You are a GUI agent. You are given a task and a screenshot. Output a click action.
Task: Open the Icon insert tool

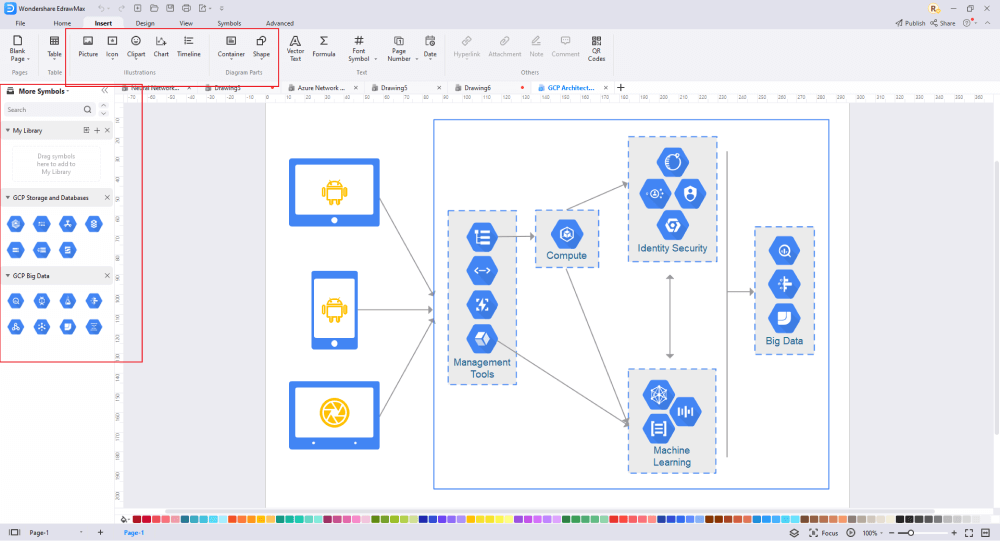pos(112,47)
